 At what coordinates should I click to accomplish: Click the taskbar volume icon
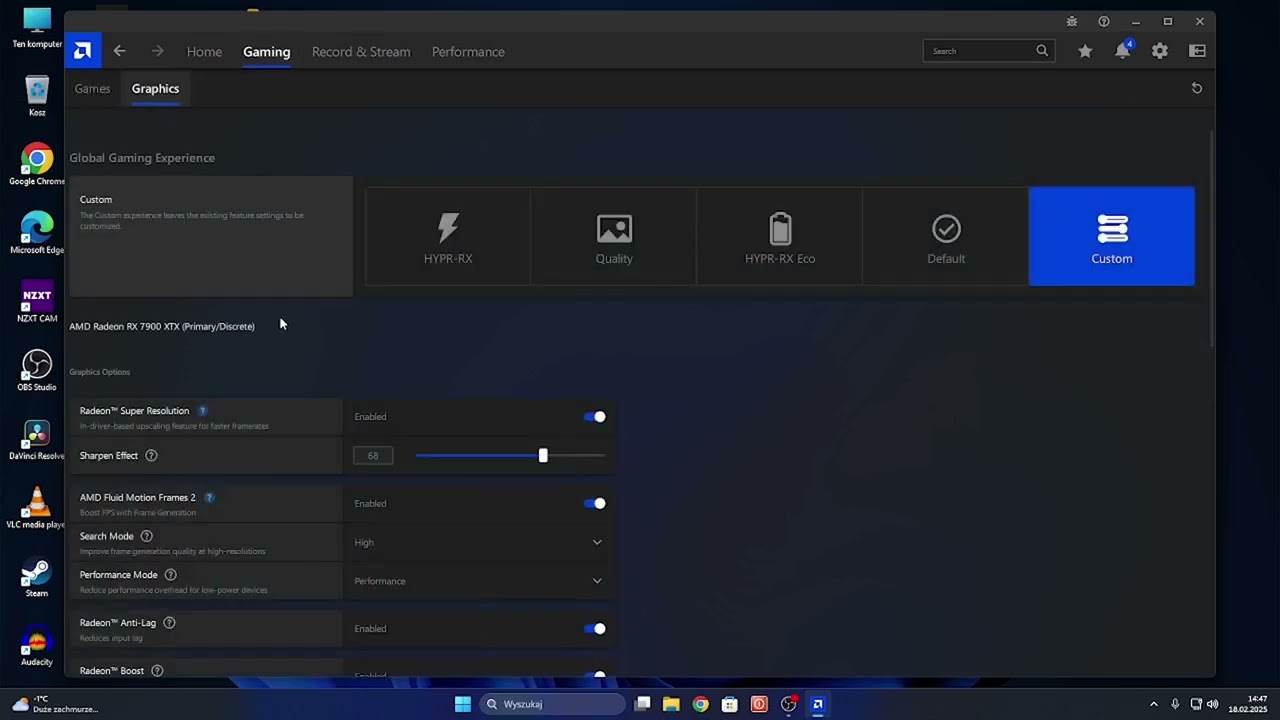(1213, 704)
